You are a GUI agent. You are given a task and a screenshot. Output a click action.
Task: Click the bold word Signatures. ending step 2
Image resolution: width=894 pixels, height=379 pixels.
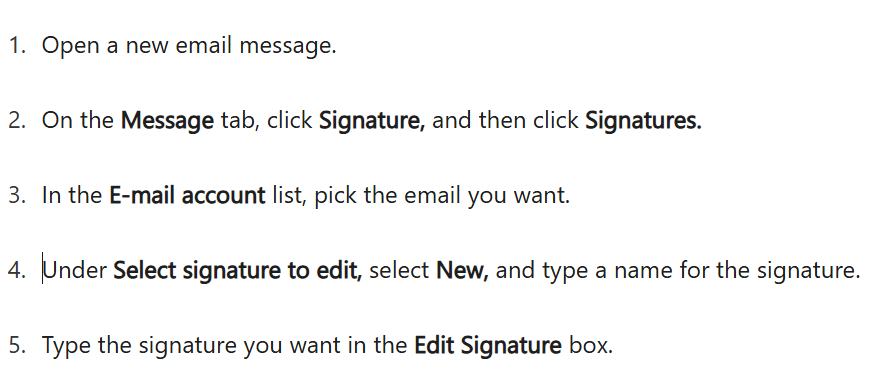tap(643, 121)
